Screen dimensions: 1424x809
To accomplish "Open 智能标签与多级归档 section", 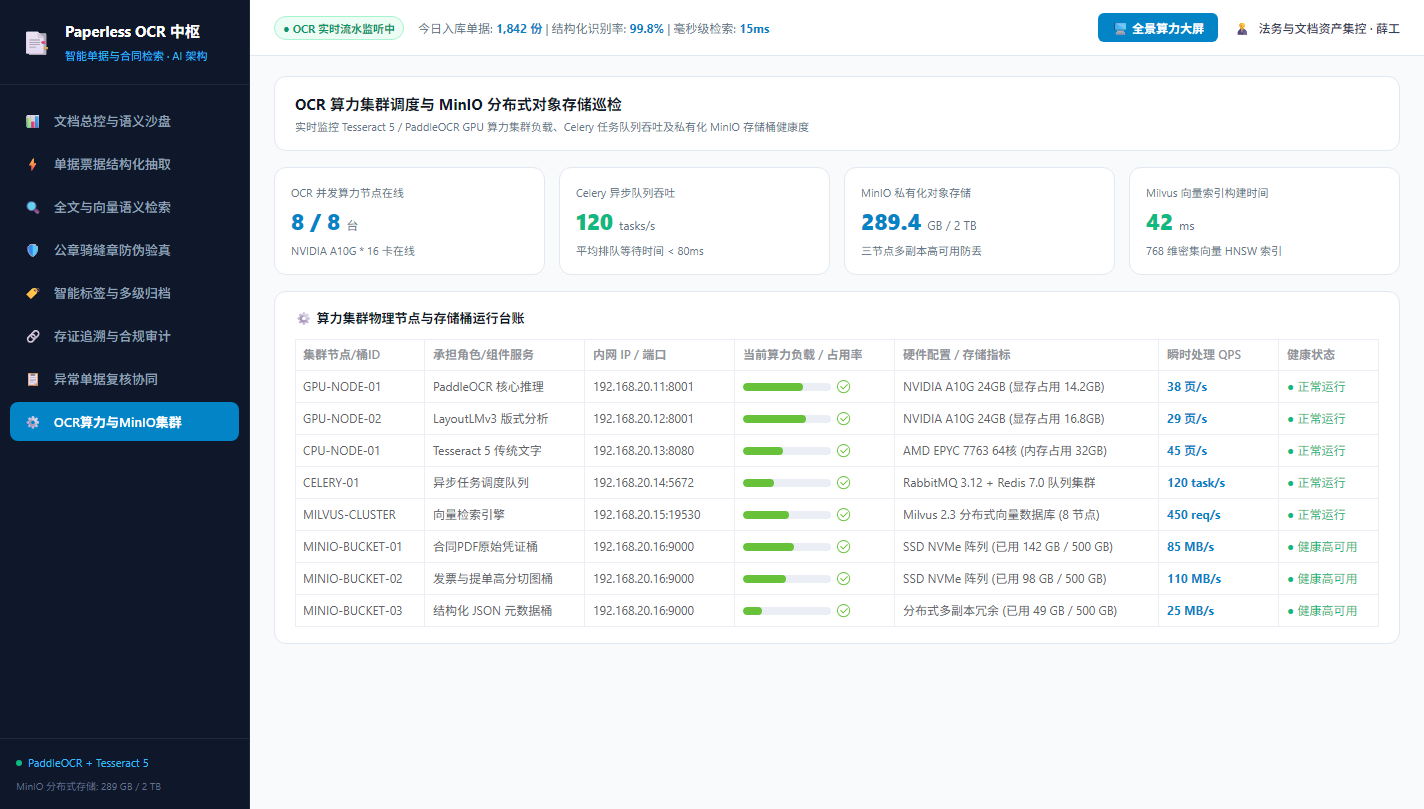I will click(x=124, y=293).
